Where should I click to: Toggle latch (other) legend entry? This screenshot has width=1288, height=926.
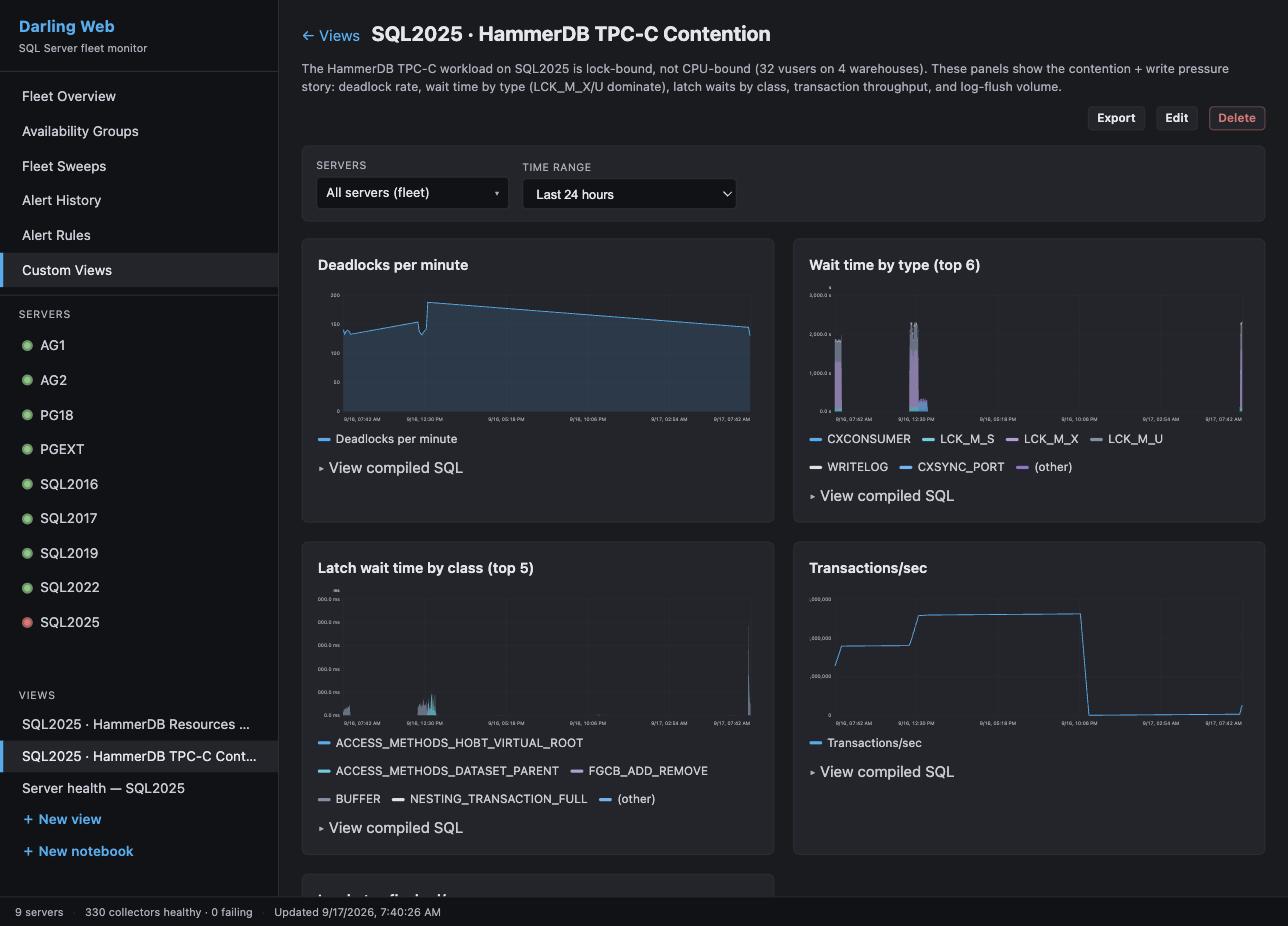coord(627,799)
